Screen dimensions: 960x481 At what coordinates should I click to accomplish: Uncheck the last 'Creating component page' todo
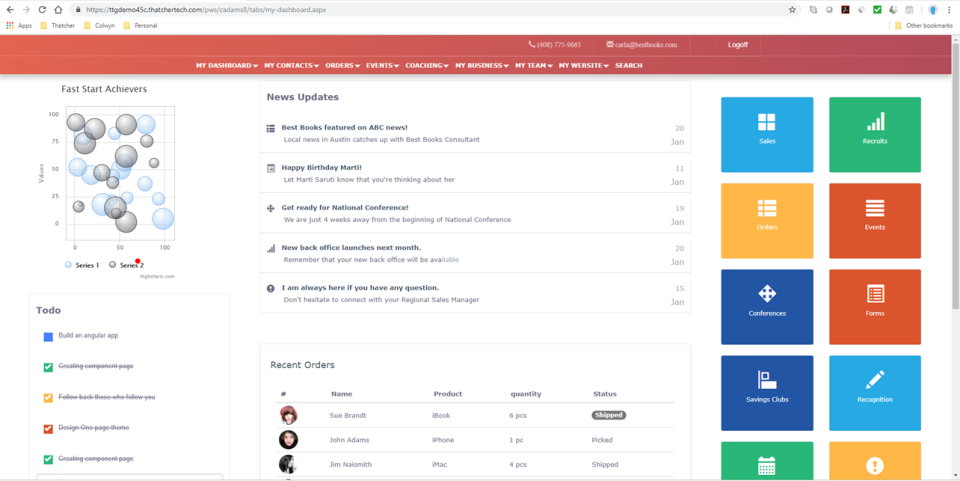(x=48, y=460)
